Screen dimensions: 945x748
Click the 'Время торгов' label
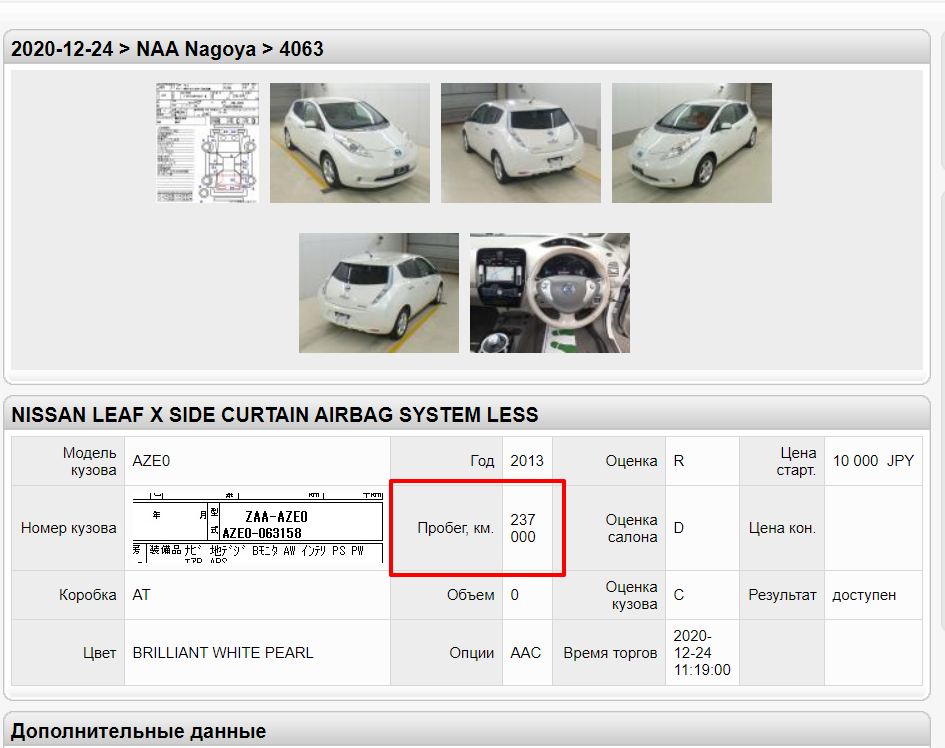[x=610, y=653]
